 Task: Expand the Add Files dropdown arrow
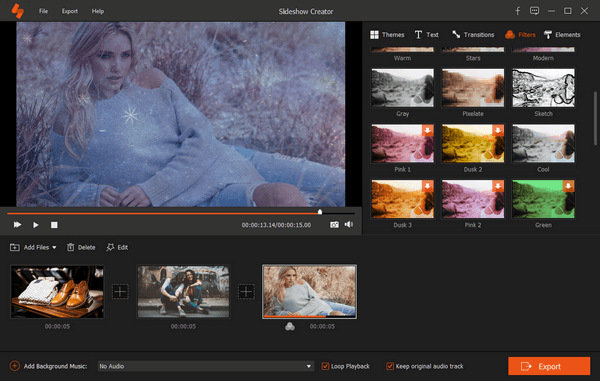54,247
